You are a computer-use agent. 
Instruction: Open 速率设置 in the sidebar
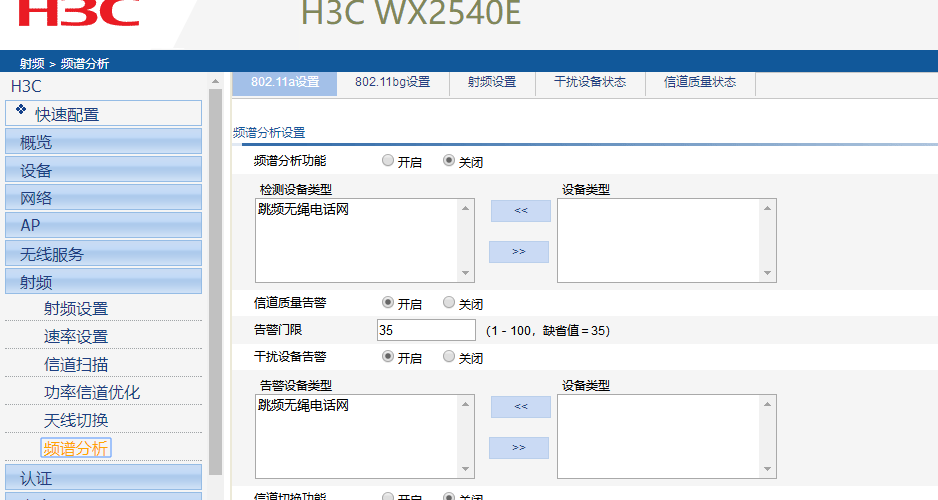point(76,337)
